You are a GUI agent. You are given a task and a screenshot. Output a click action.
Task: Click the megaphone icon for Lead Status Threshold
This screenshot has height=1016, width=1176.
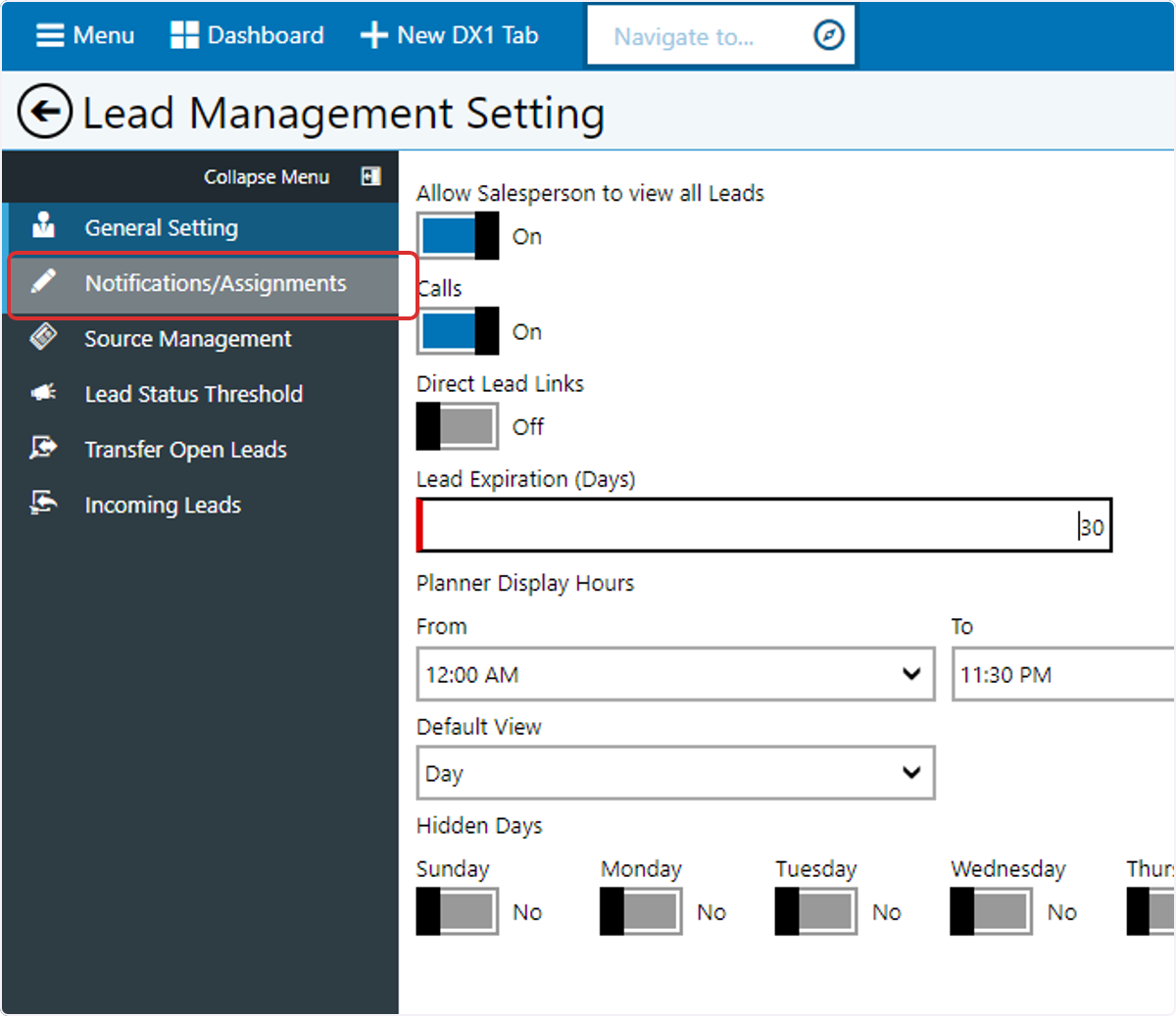point(43,393)
